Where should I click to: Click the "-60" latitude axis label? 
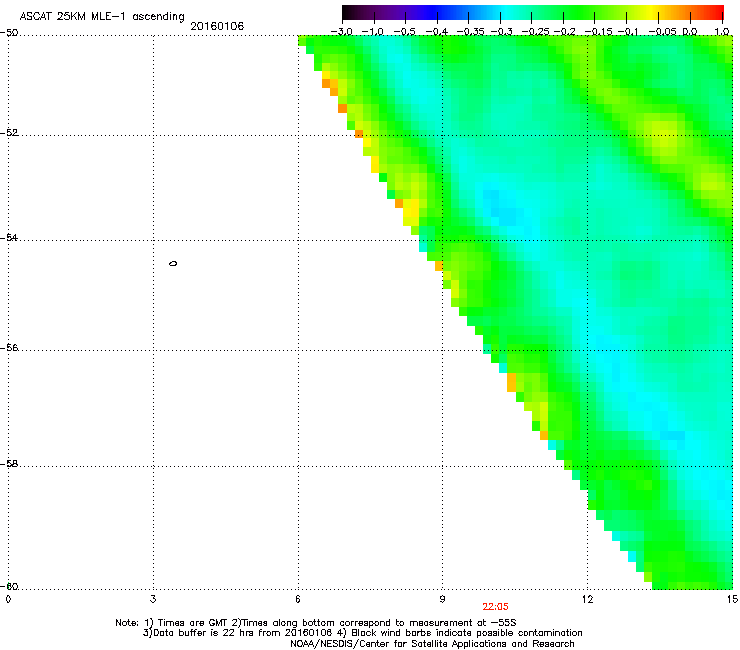(9, 586)
